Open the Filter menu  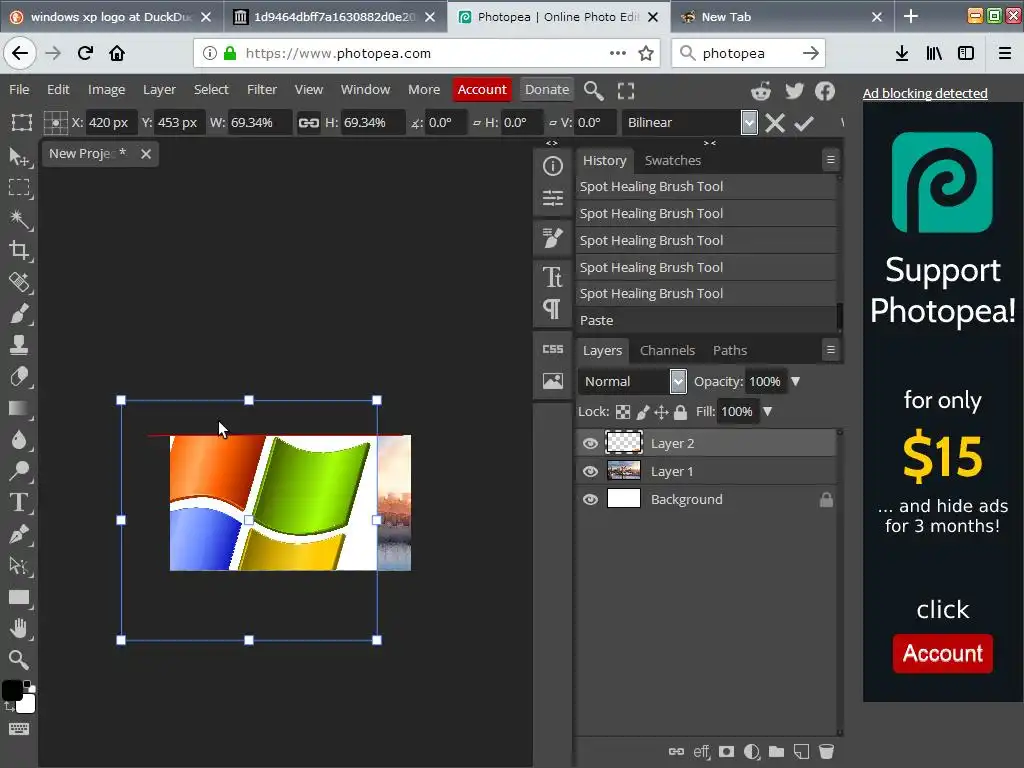pos(262,89)
